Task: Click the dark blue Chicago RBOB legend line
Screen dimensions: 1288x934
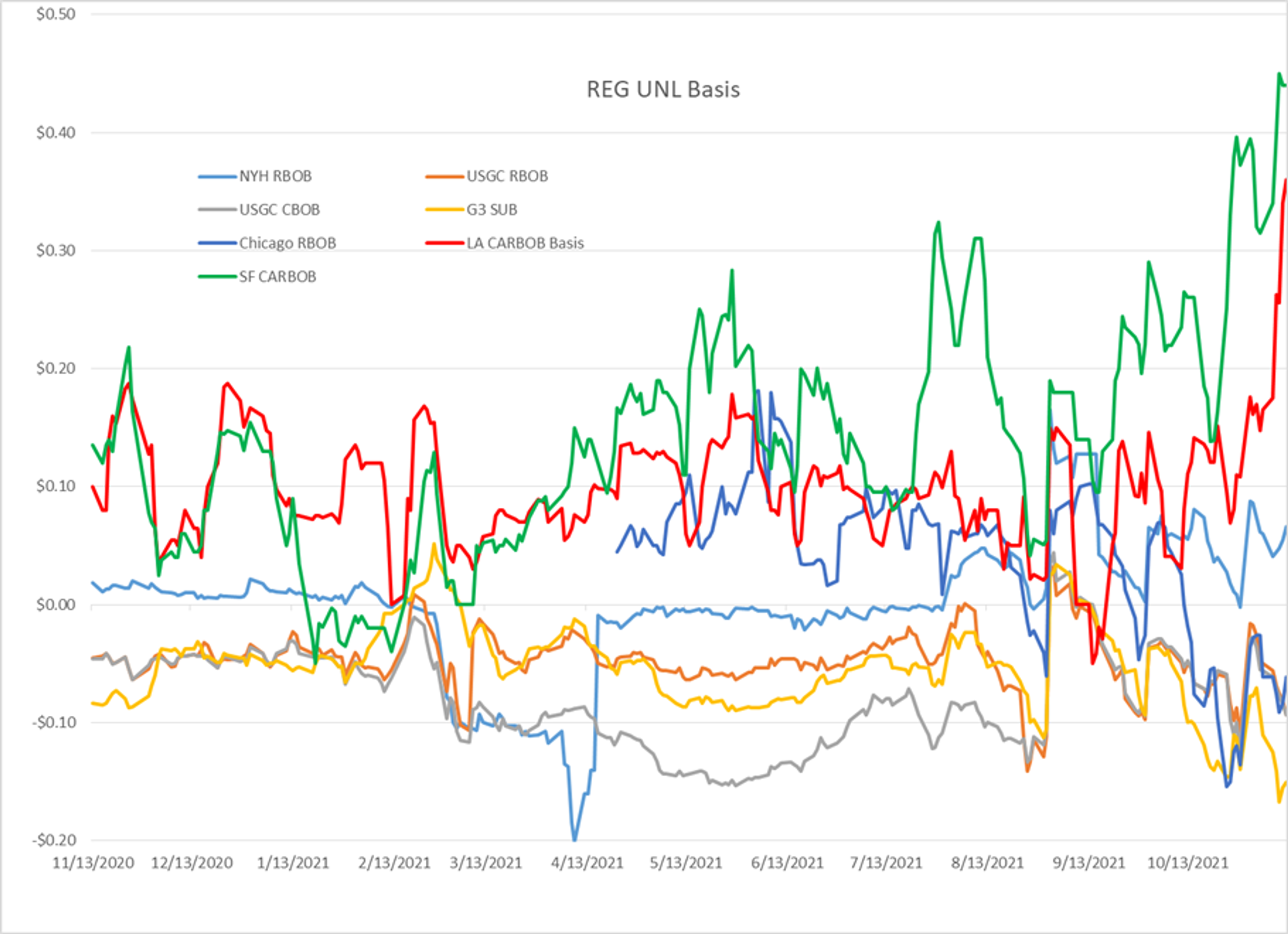Action: coord(217,243)
